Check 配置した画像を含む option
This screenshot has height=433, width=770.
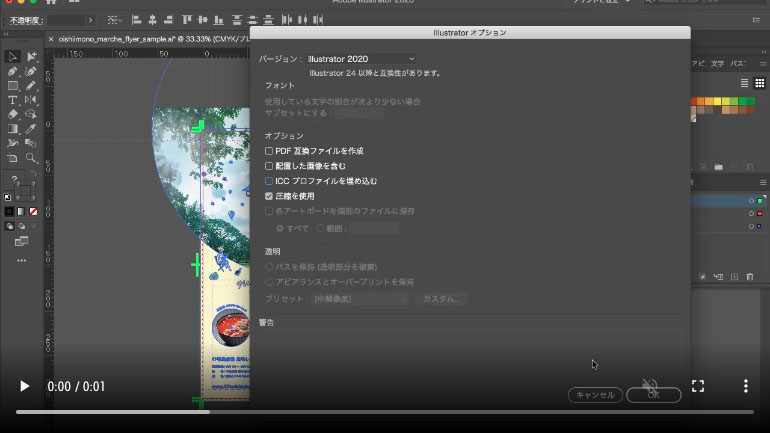[x=269, y=166]
